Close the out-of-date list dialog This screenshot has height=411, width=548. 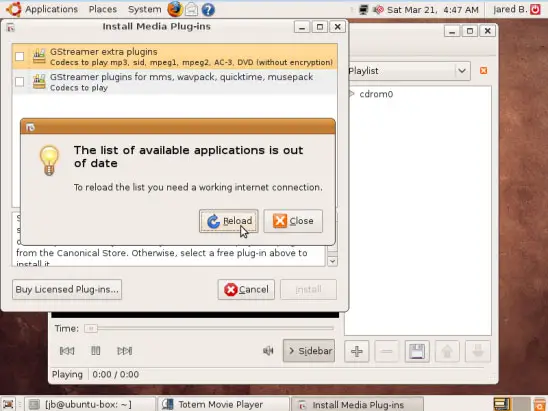pos(293,221)
